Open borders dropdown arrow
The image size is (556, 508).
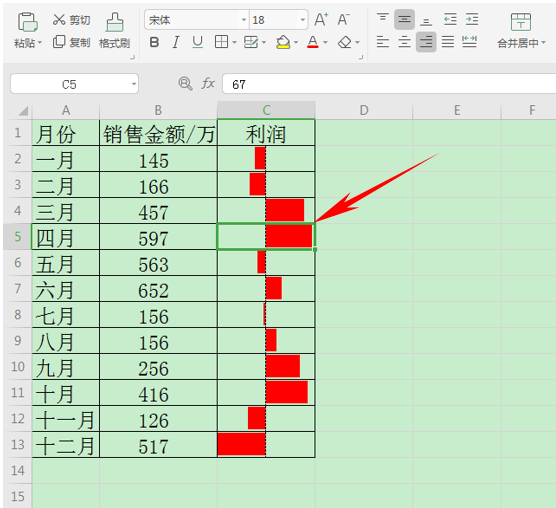click(234, 43)
